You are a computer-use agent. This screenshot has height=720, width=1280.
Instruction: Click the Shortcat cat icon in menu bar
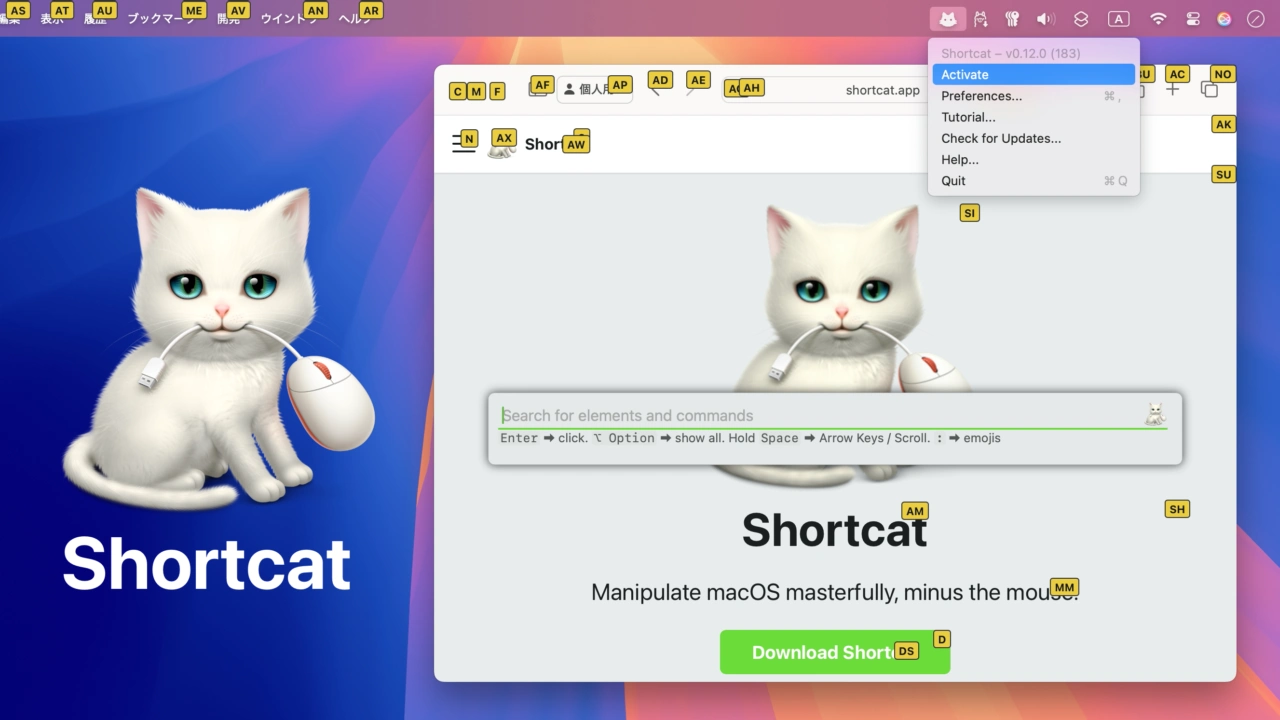[947, 19]
